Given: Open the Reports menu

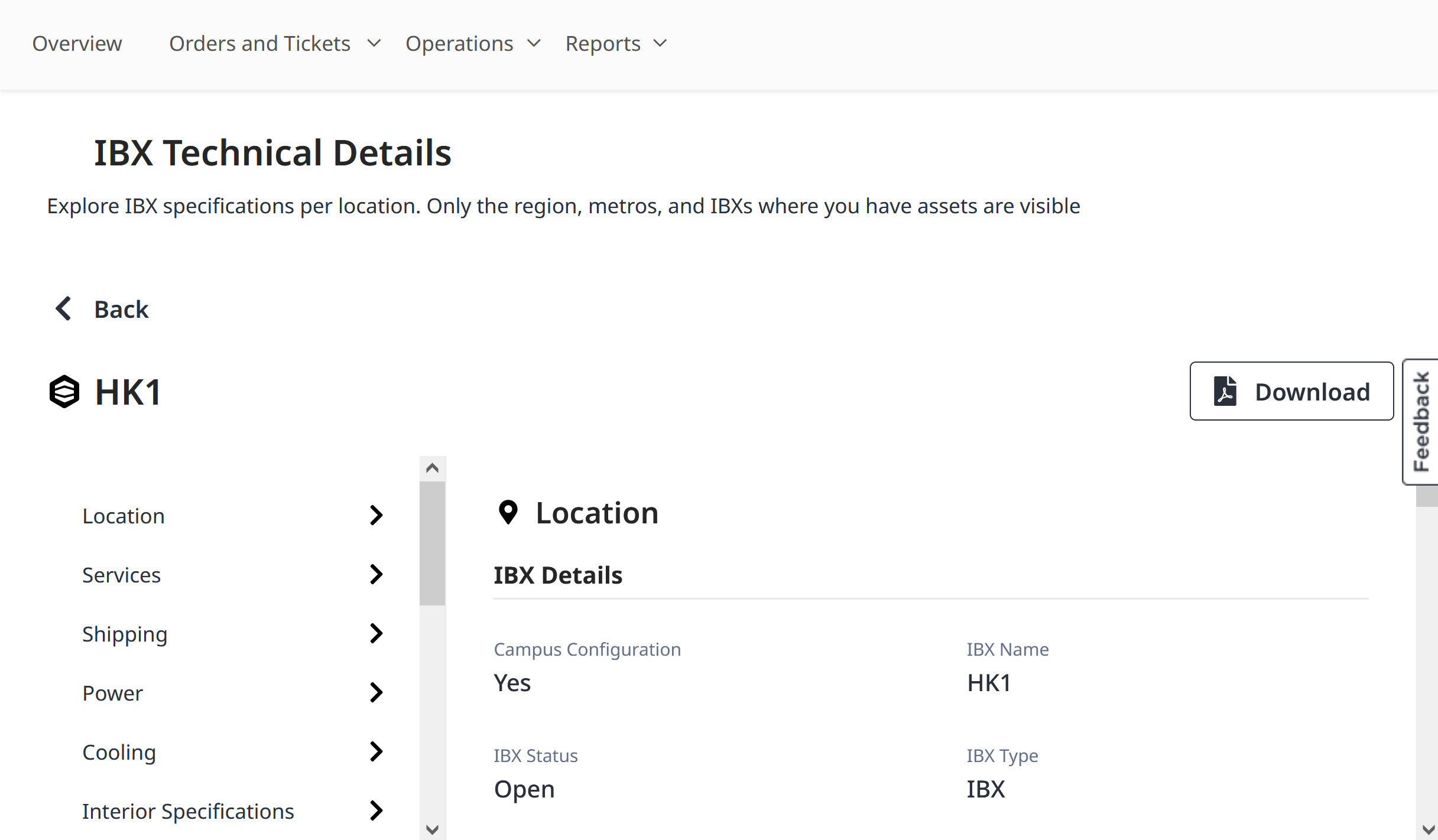Looking at the screenshot, I should 603,44.
